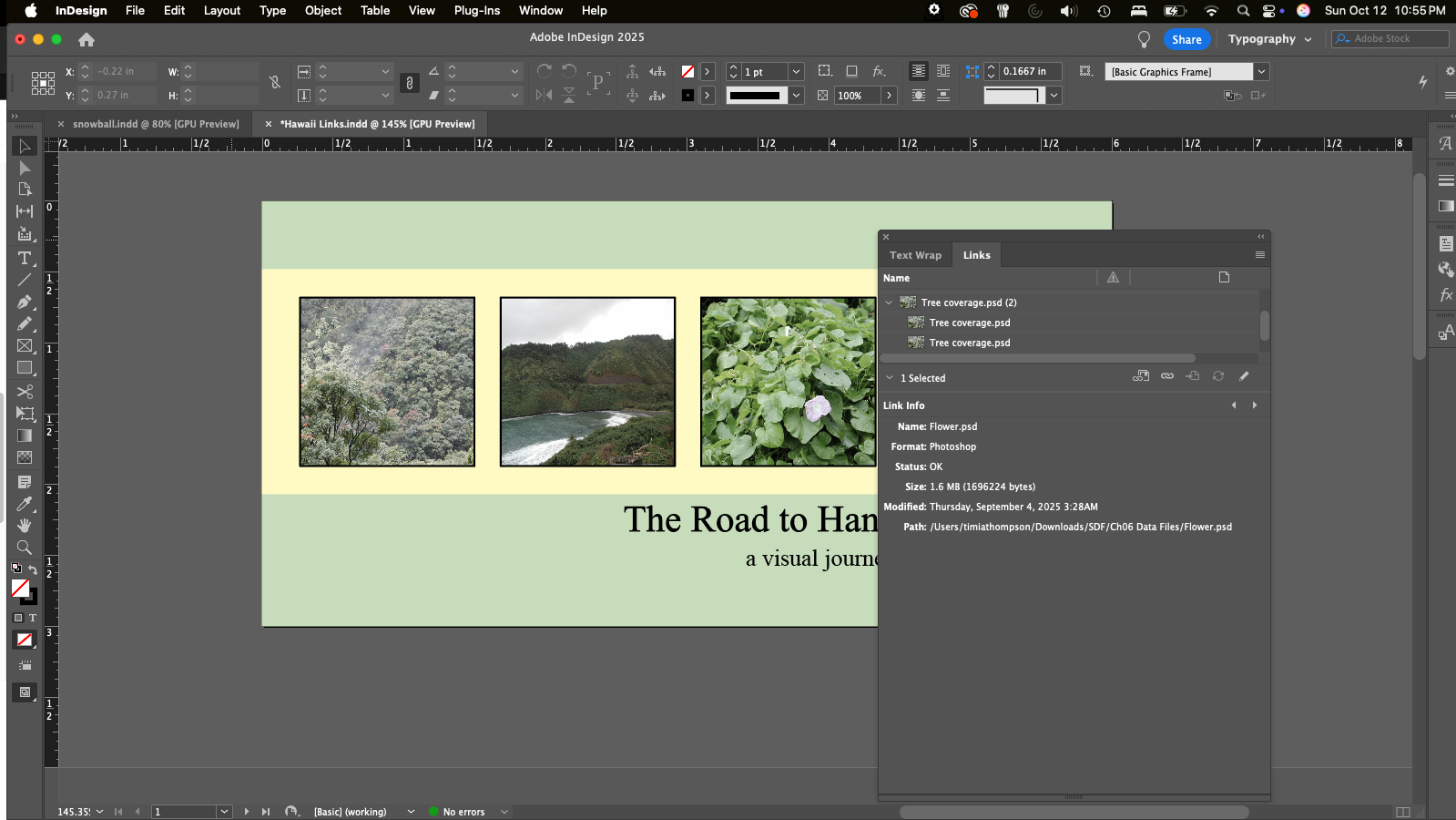Select the Type tool
1456x820 pixels.
tap(25, 258)
